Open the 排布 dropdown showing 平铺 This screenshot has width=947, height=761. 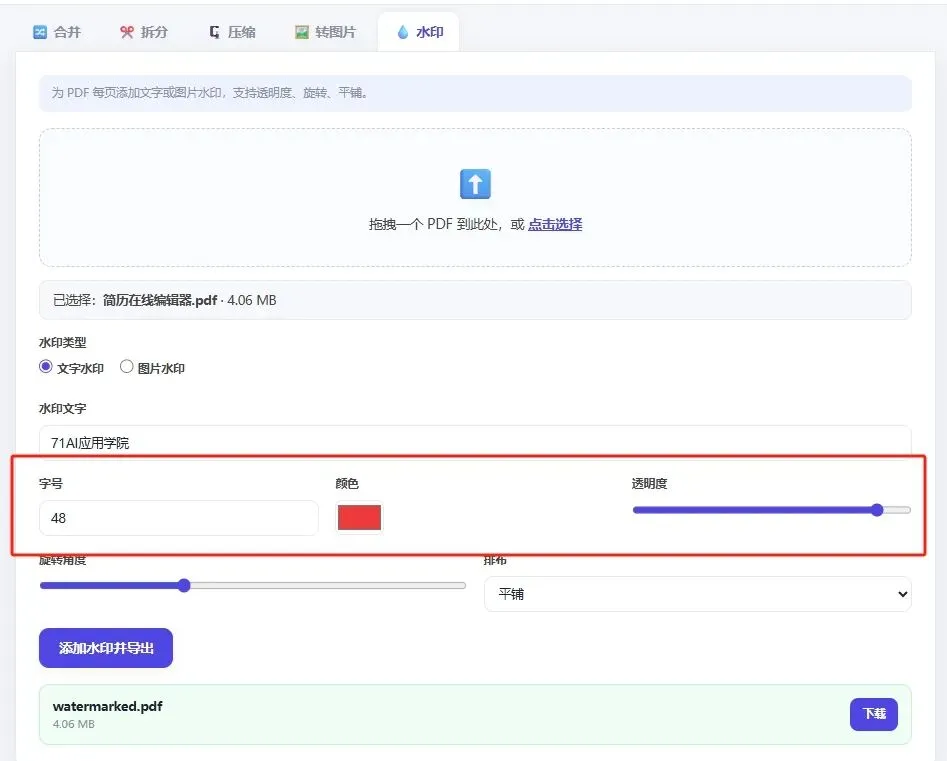(698, 594)
